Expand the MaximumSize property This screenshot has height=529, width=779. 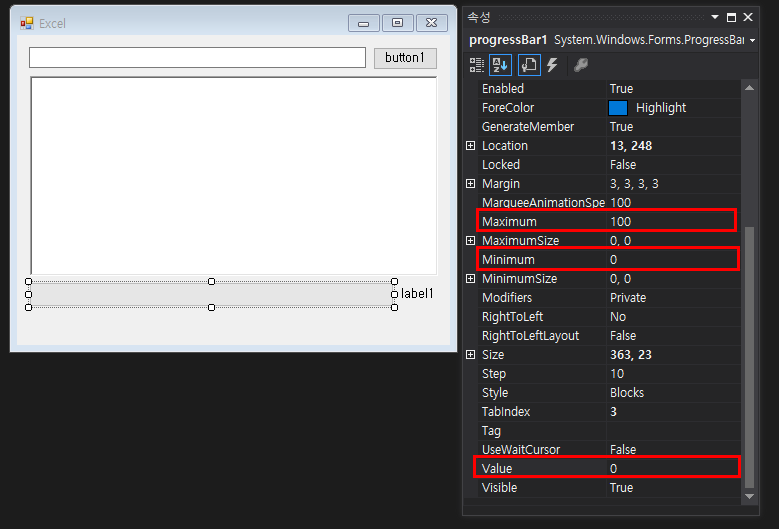(470, 240)
